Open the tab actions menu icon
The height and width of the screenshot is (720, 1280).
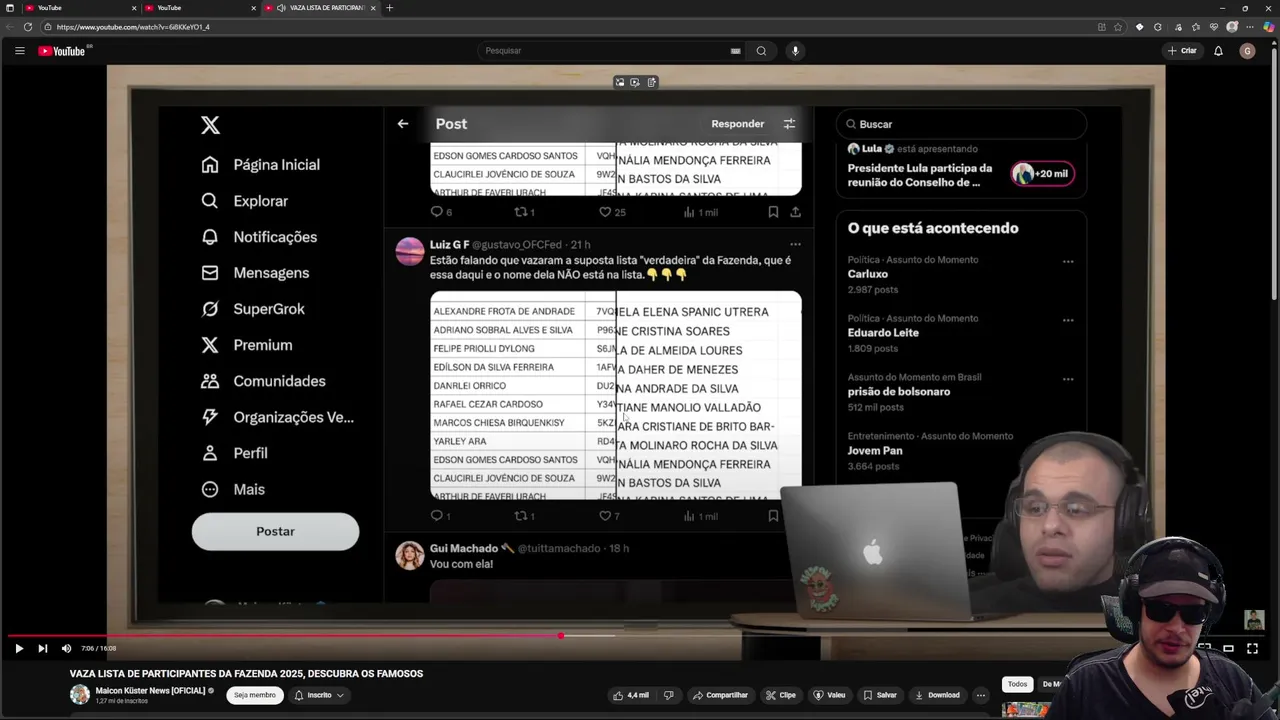9,8
